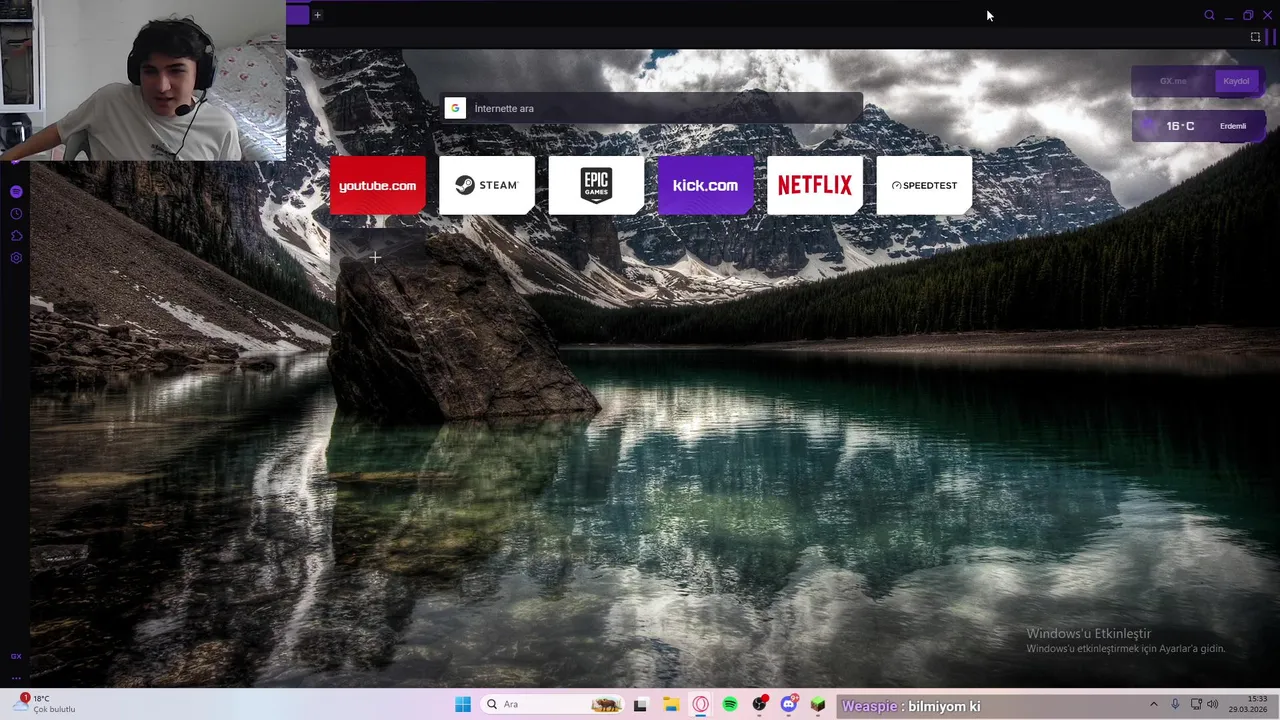Click the GX.me label

click(x=1173, y=81)
